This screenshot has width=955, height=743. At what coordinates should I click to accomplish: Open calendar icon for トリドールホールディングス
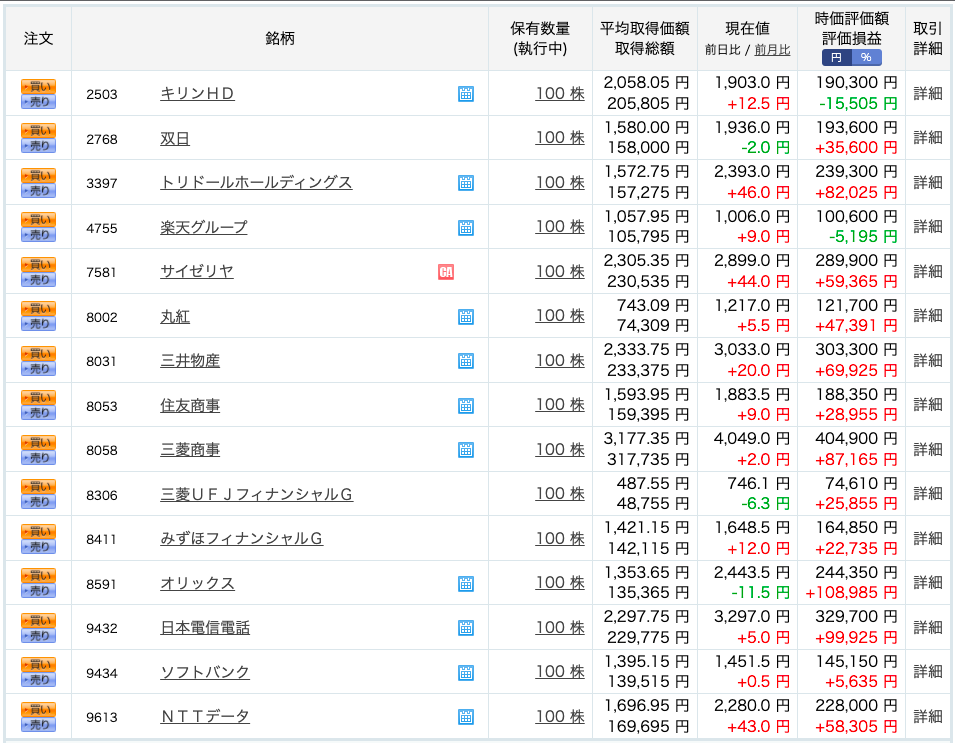pyautogui.click(x=466, y=183)
